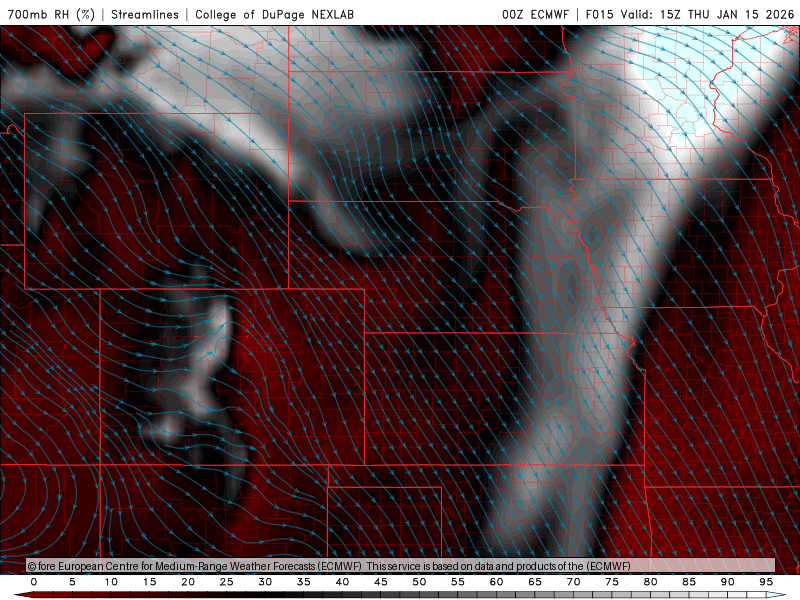Click the "25" value on color scale

227,582
